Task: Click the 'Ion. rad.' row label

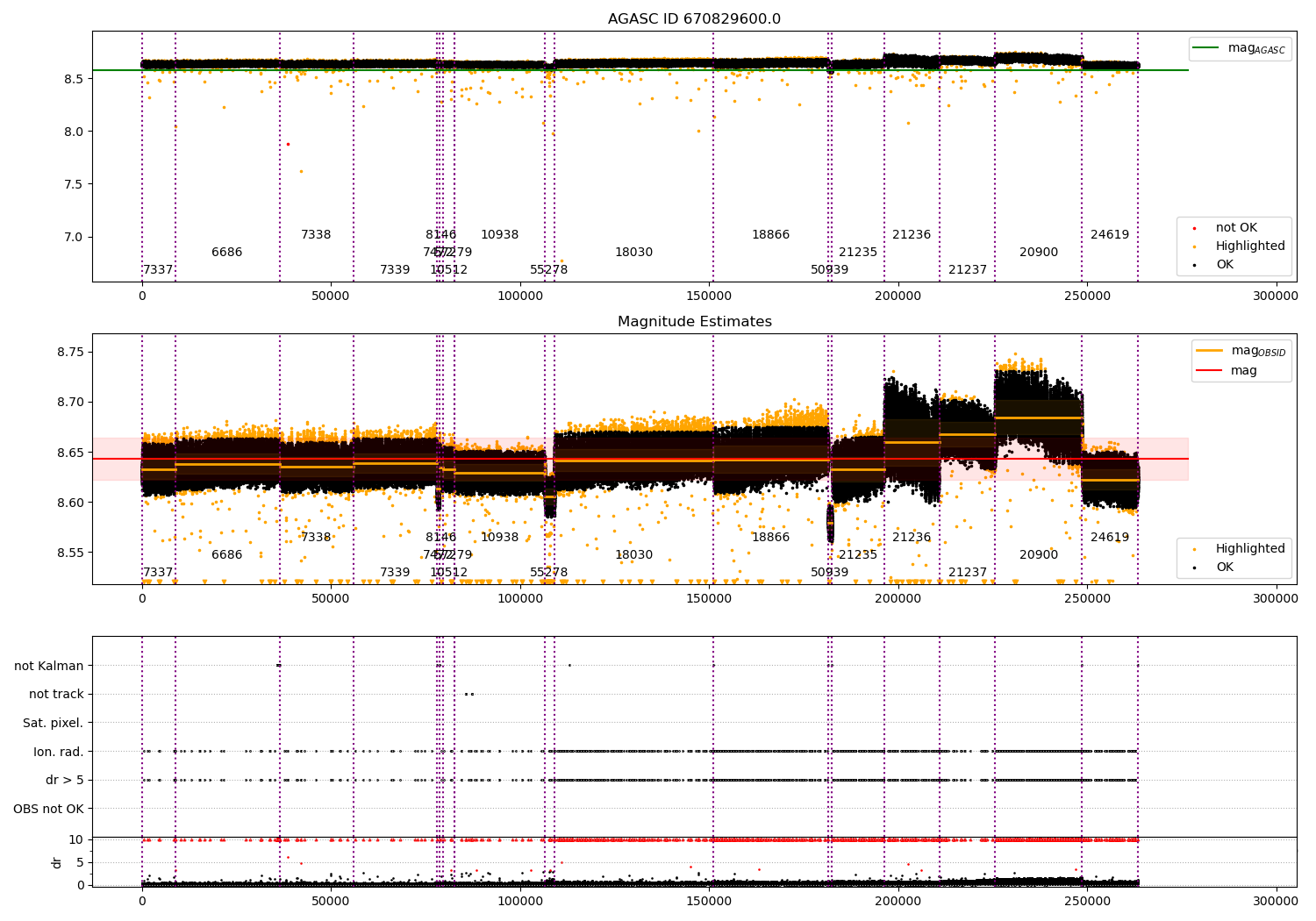Action: [x=59, y=752]
